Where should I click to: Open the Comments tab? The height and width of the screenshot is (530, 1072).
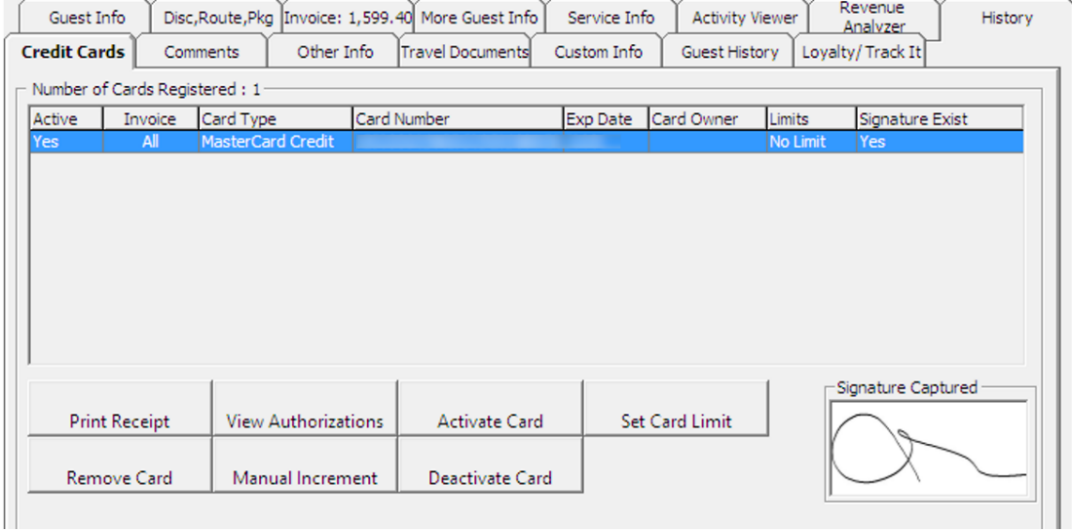pyautogui.click(x=202, y=52)
